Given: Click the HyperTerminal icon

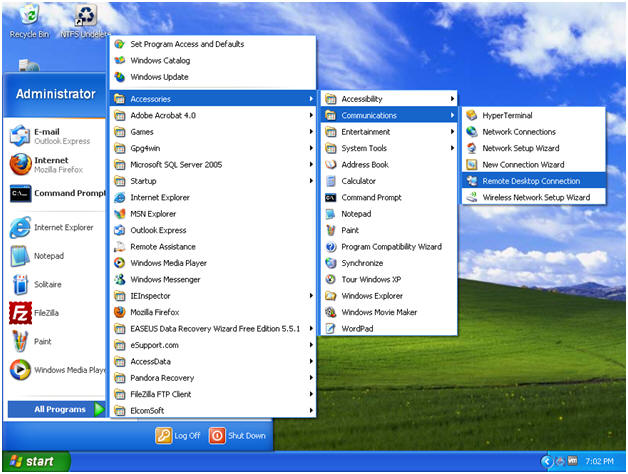Looking at the screenshot, I should (x=472, y=115).
